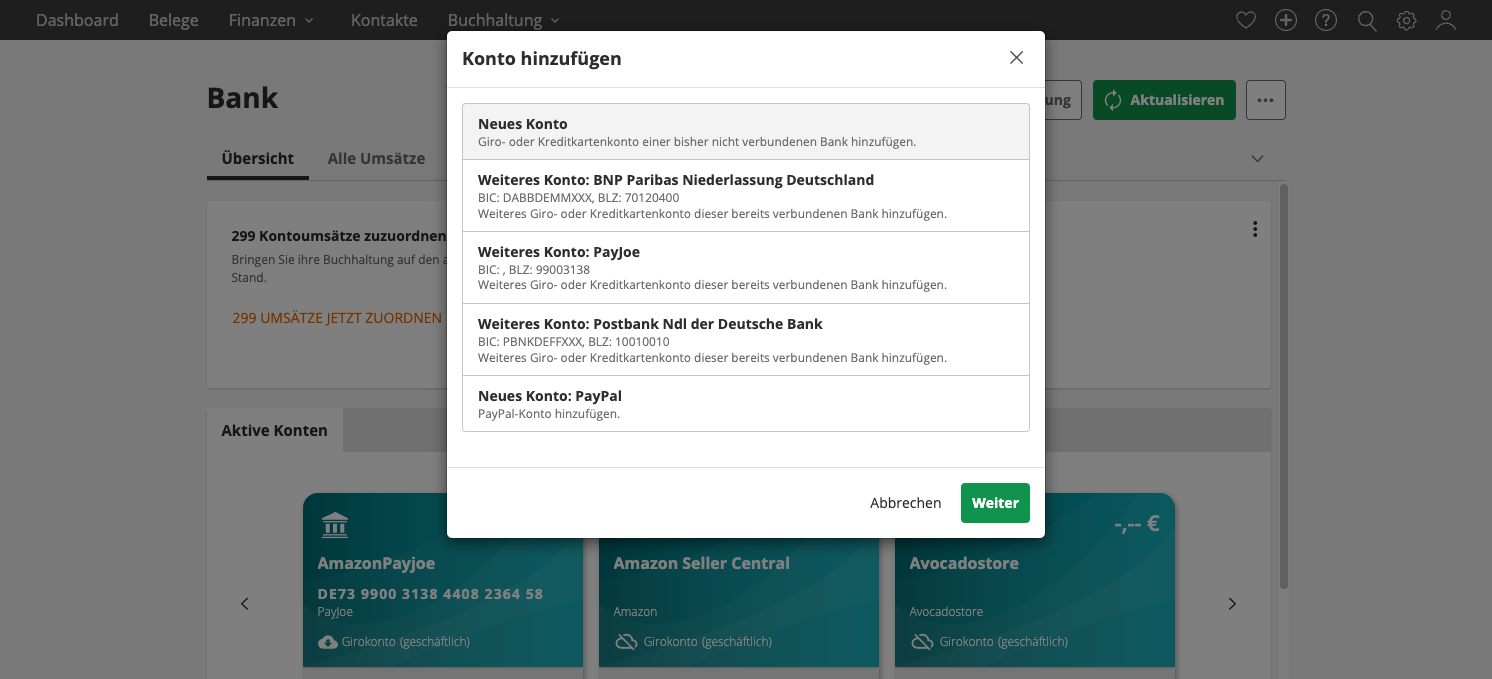This screenshot has height=679, width=1492.
Task: Click the Bank page heading
Action: (x=243, y=98)
